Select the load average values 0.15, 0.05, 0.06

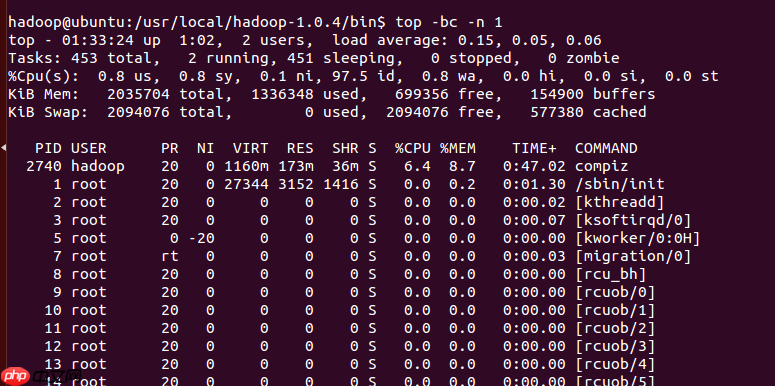coord(529,40)
